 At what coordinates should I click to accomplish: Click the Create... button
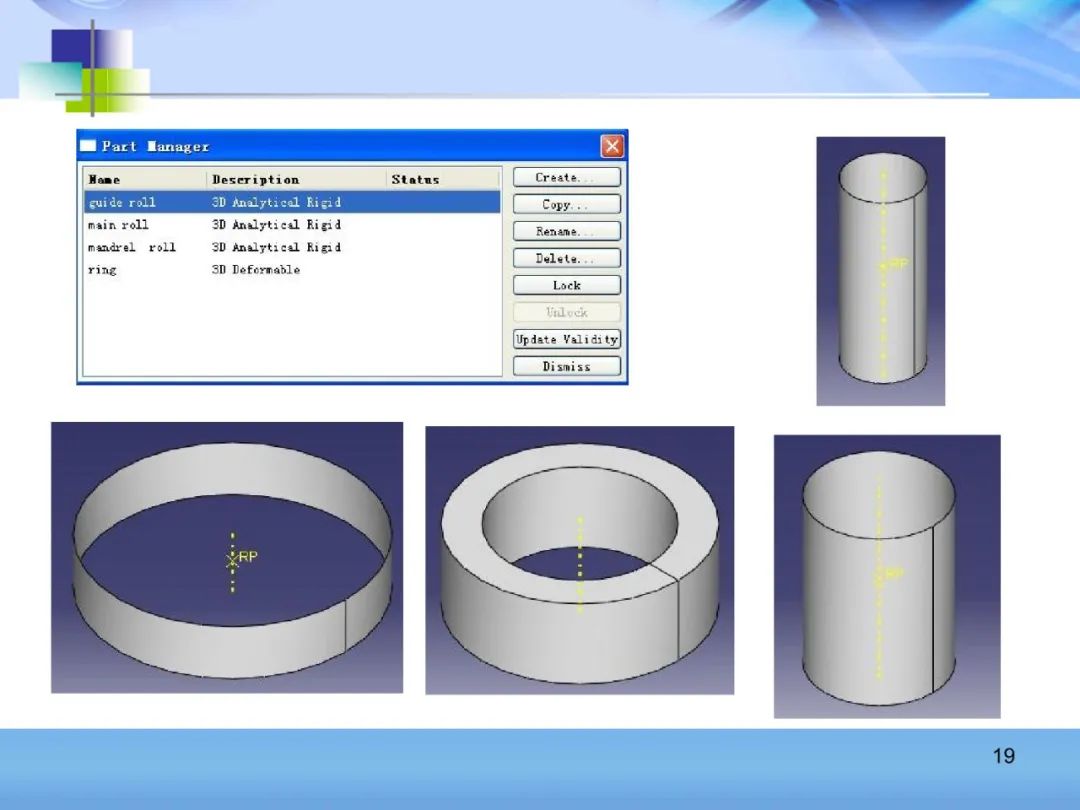click(x=566, y=178)
